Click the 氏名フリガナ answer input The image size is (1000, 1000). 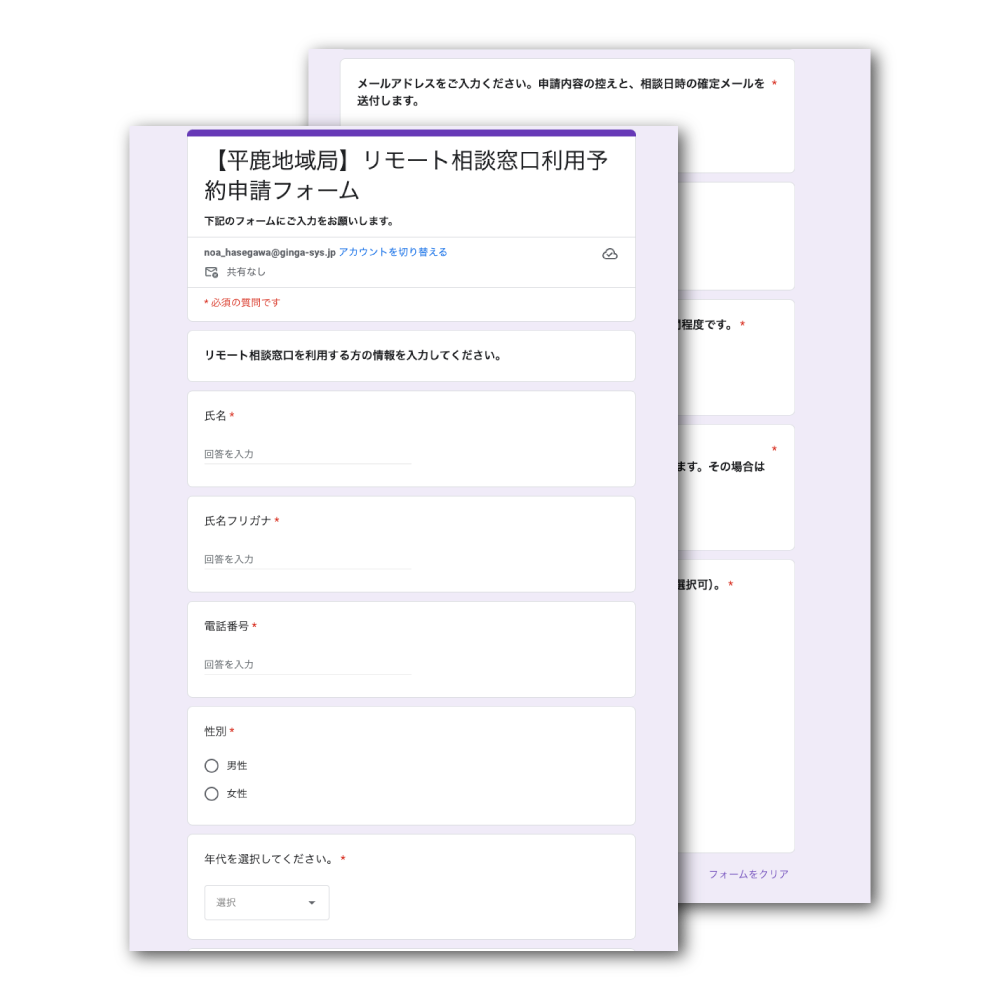pos(307,559)
